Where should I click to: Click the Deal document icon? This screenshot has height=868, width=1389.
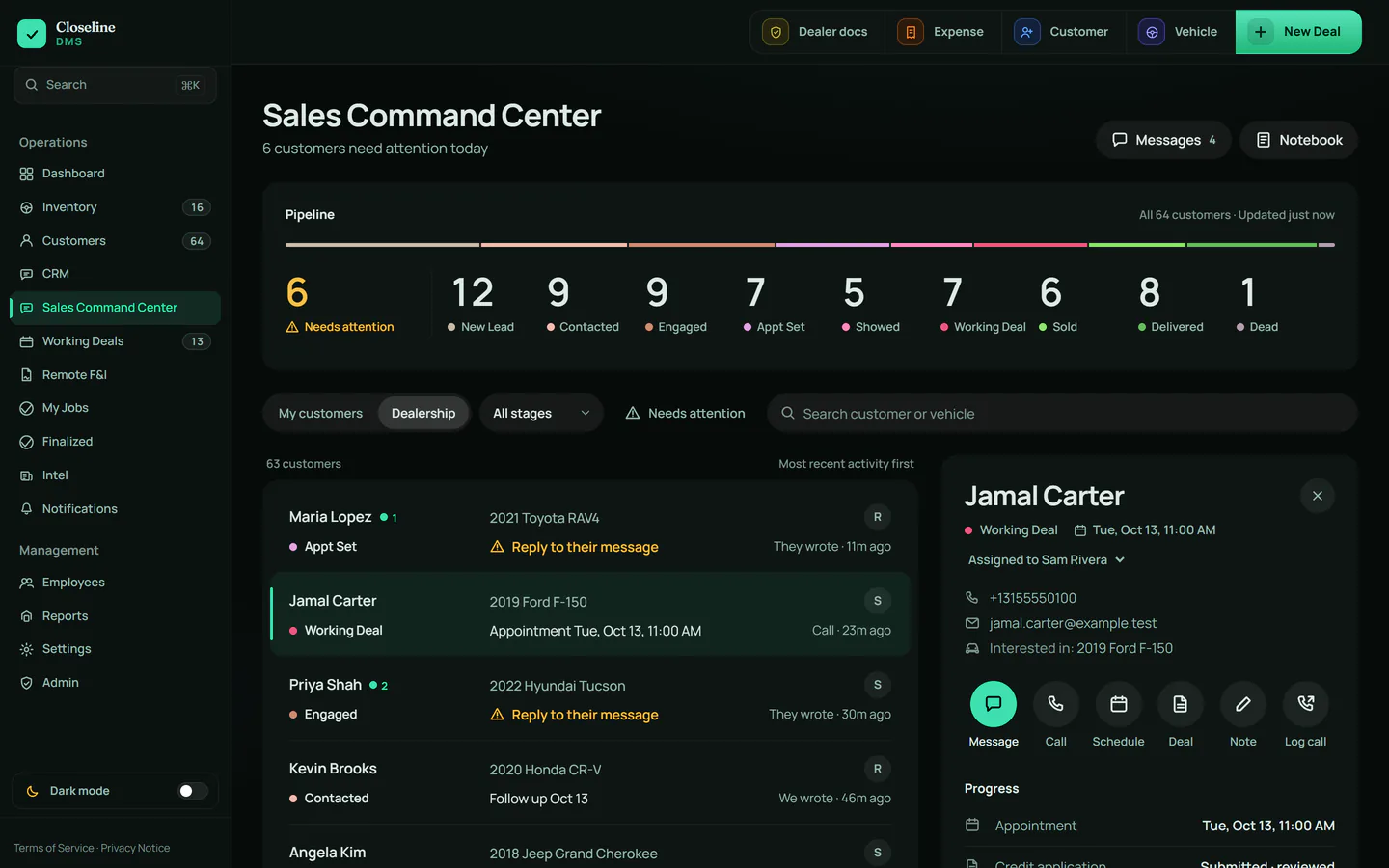(x=1181, y=704)
